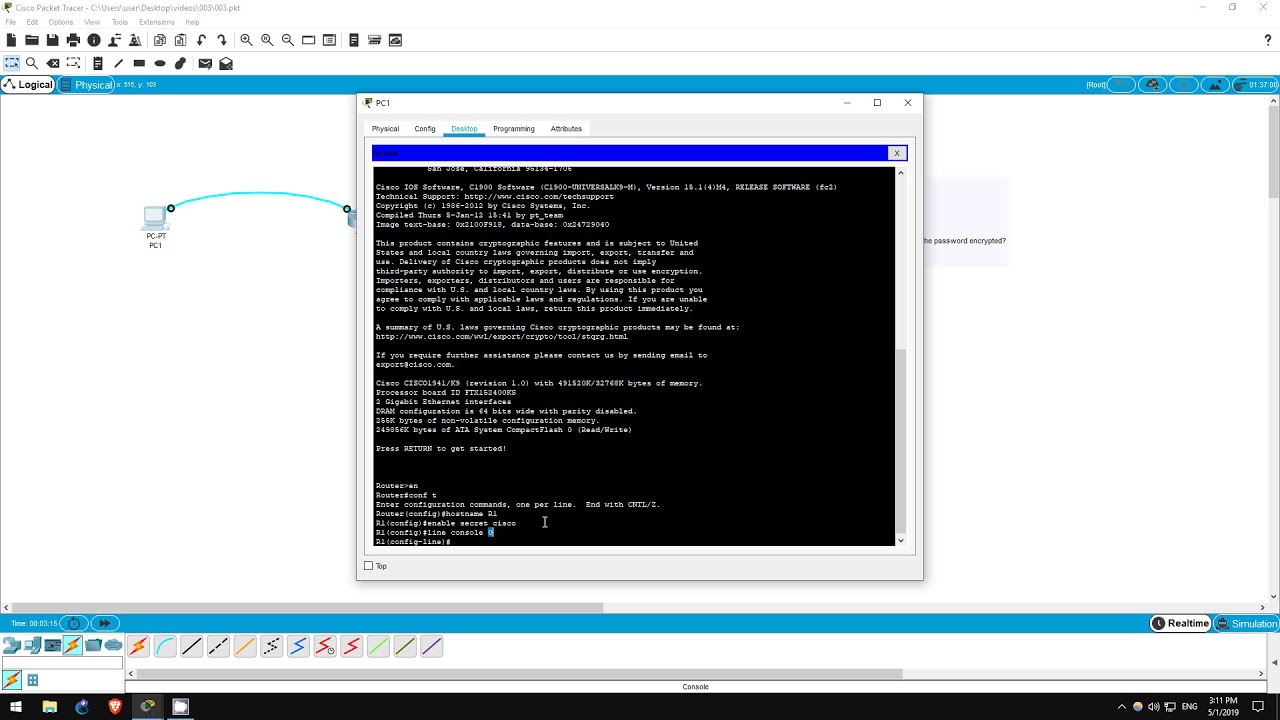The image size is (1280, 720).
Task: Select the blue serial DTE cable
Action: pos(298,647)
